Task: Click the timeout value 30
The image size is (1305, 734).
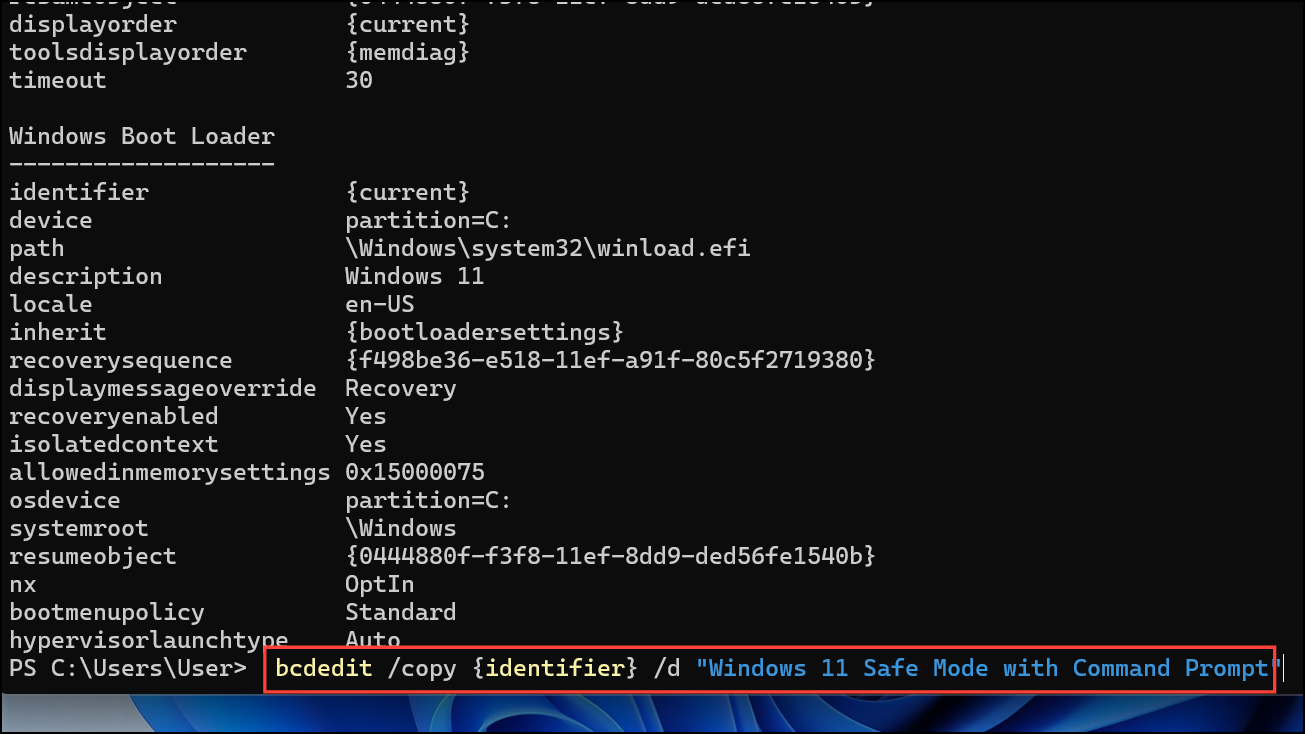Action: click(359, 80)
